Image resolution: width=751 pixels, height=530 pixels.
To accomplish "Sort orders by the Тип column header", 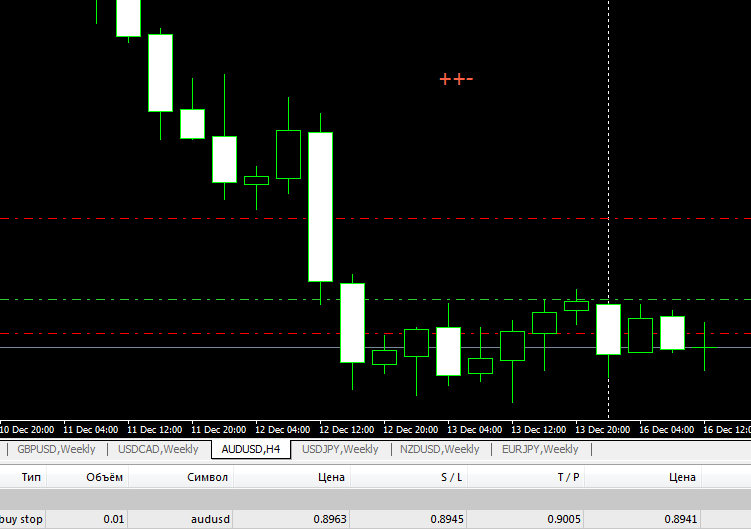I will [x=23, y=477].
